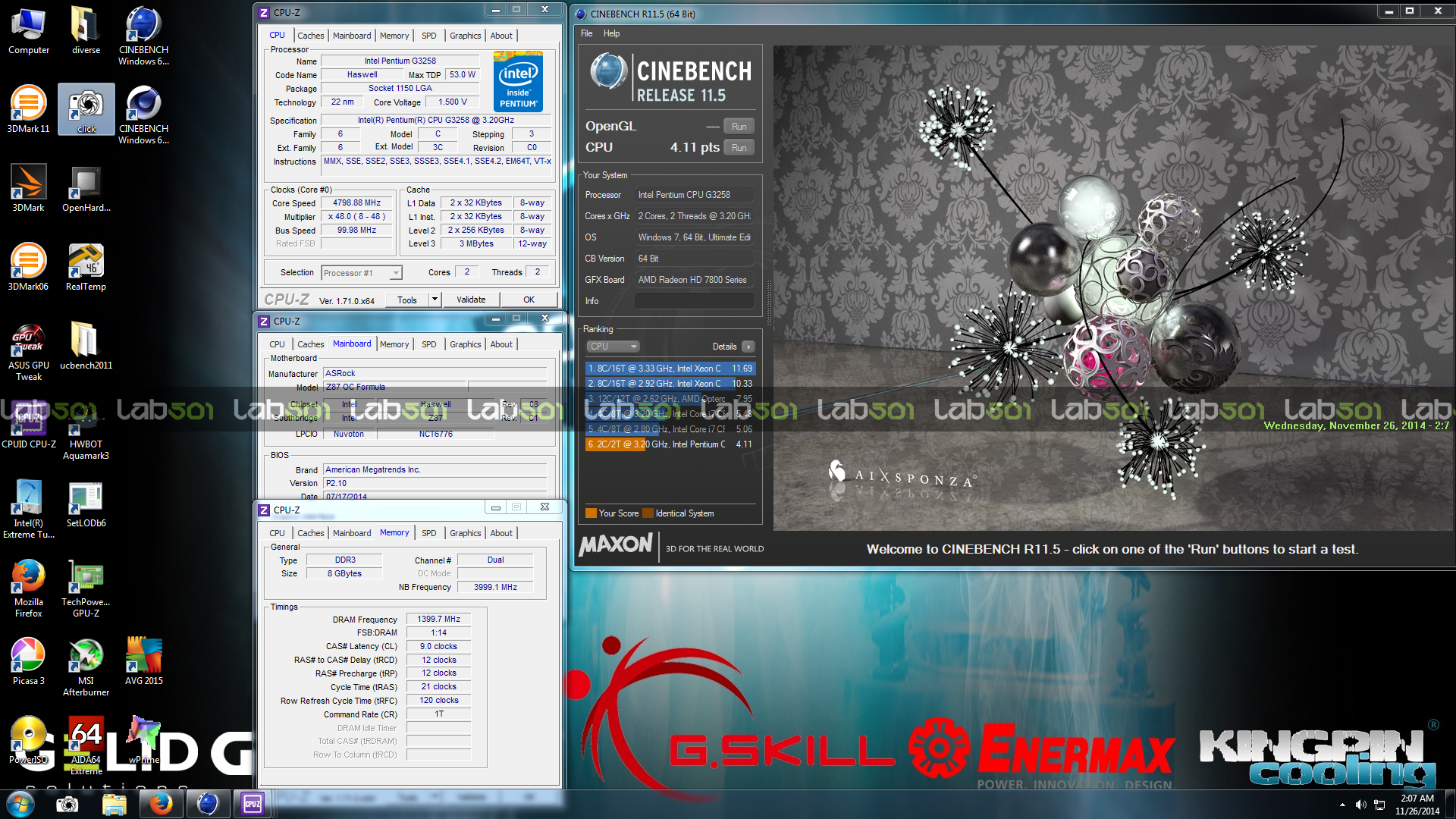Open the diverse folder icon
This screenshot has width=1456, height=819.
click(86, 31)
